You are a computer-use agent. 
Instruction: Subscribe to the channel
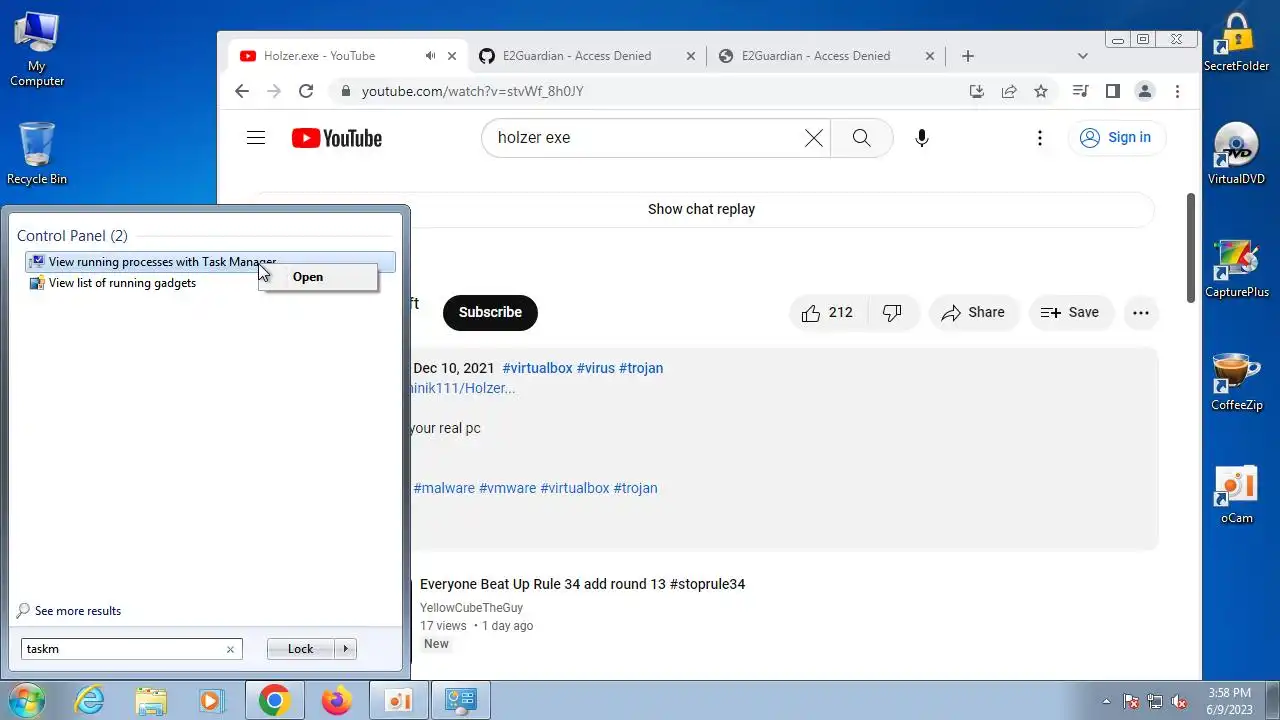point(490,312)
